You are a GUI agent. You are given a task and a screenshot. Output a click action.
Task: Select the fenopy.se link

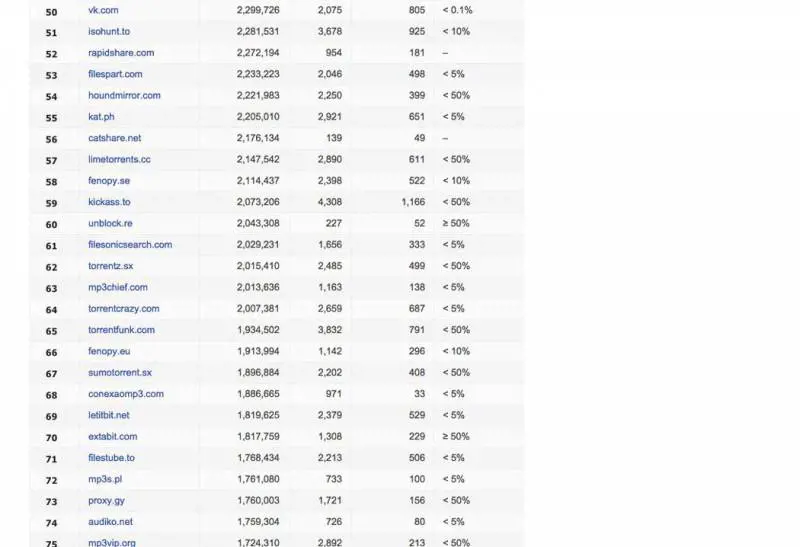click(109, 181)
